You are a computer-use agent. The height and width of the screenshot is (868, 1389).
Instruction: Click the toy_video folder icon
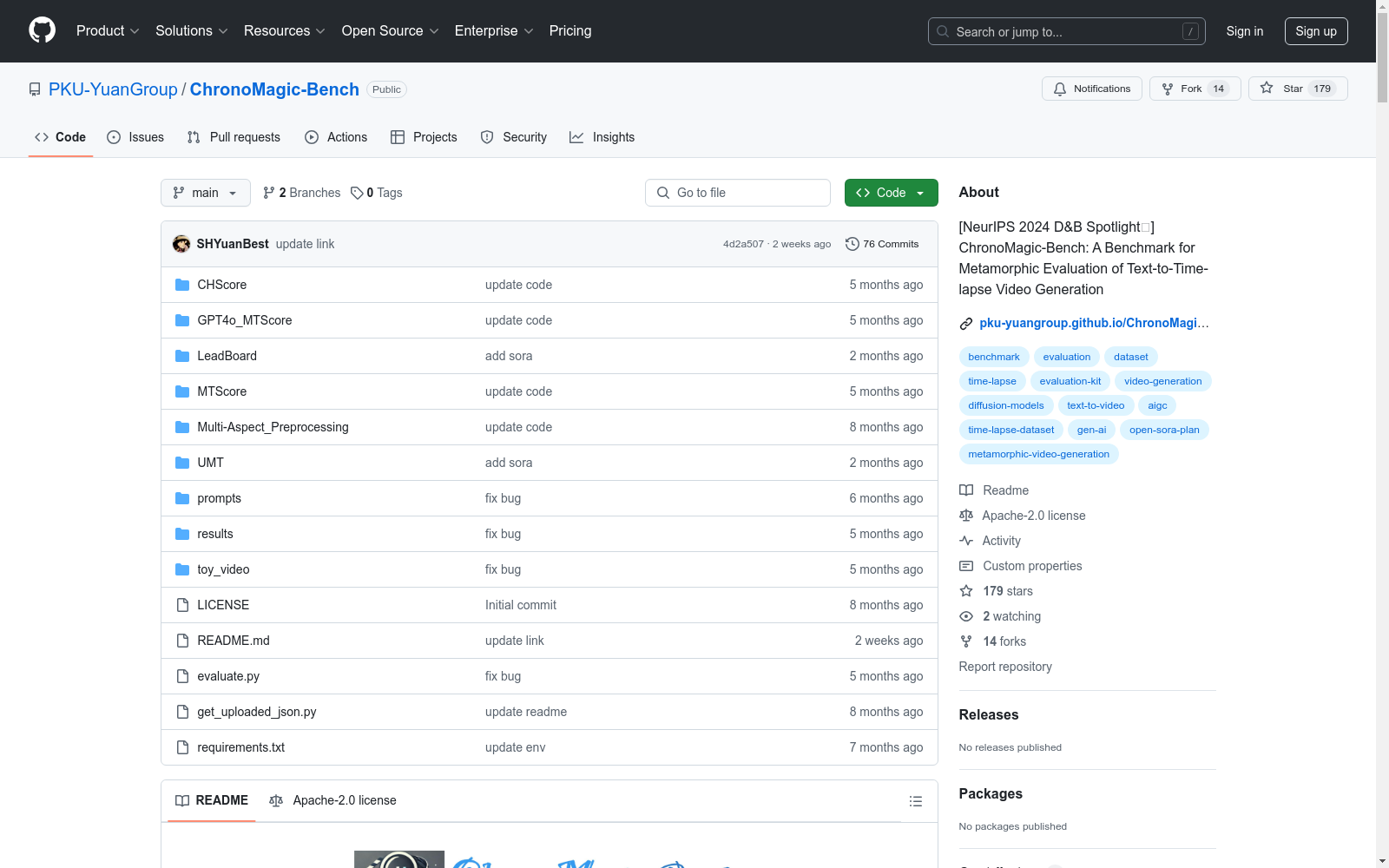[x=182, y=569]
